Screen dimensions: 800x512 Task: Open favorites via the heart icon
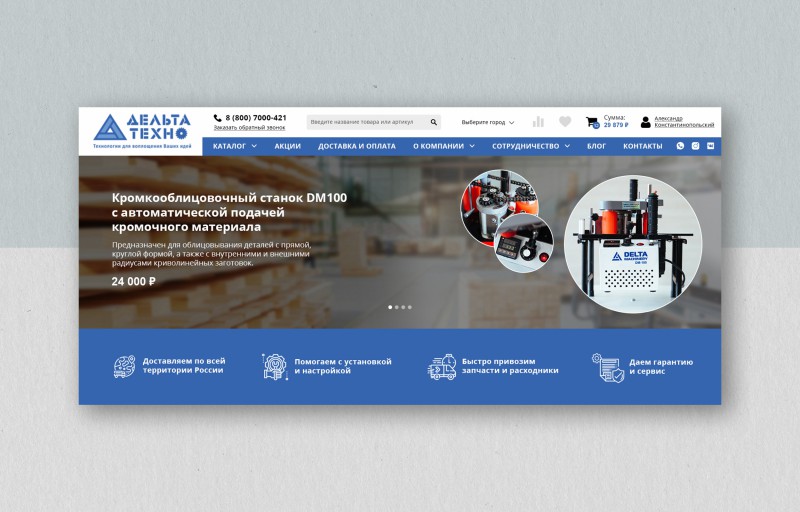[565, 121]
